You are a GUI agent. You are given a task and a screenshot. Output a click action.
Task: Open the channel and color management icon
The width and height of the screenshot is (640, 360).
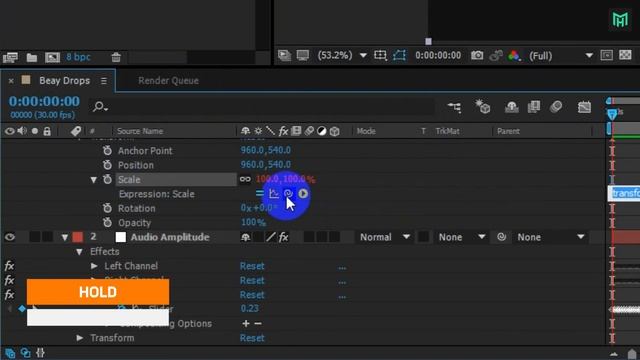click(x=514, y=56)
